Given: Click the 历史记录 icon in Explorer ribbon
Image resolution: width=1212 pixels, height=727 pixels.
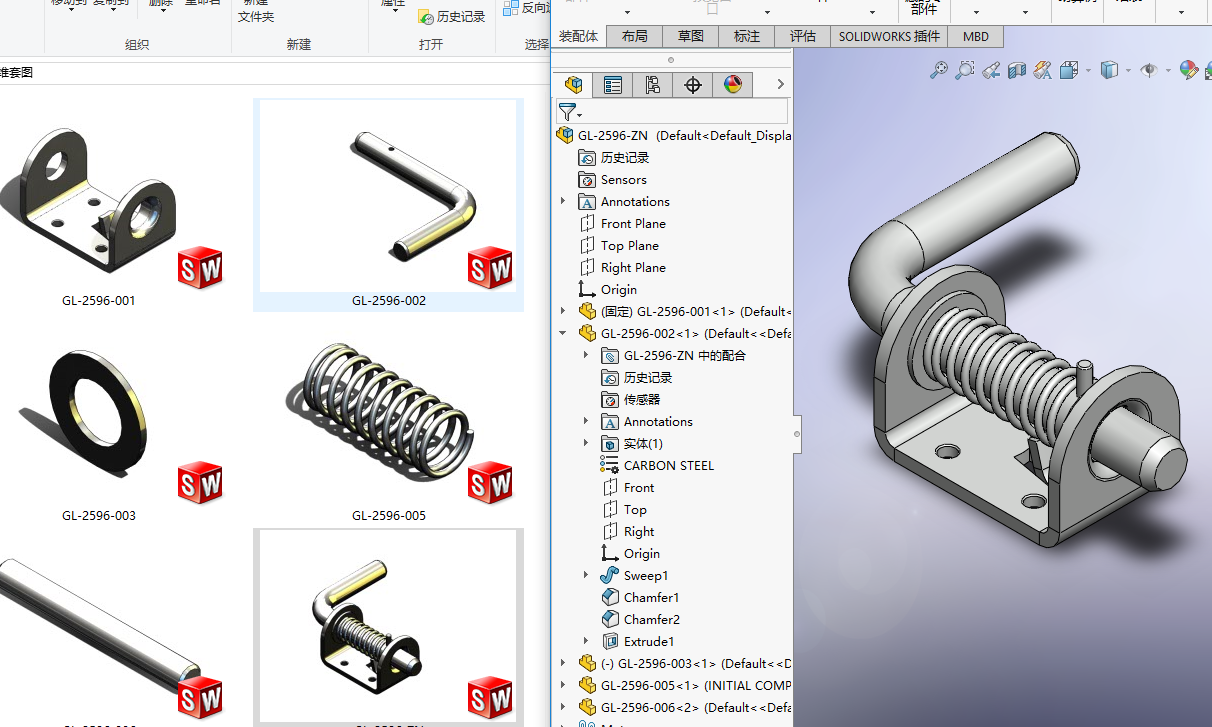Looking at the screenshot, I should click(x=424, y=16).
